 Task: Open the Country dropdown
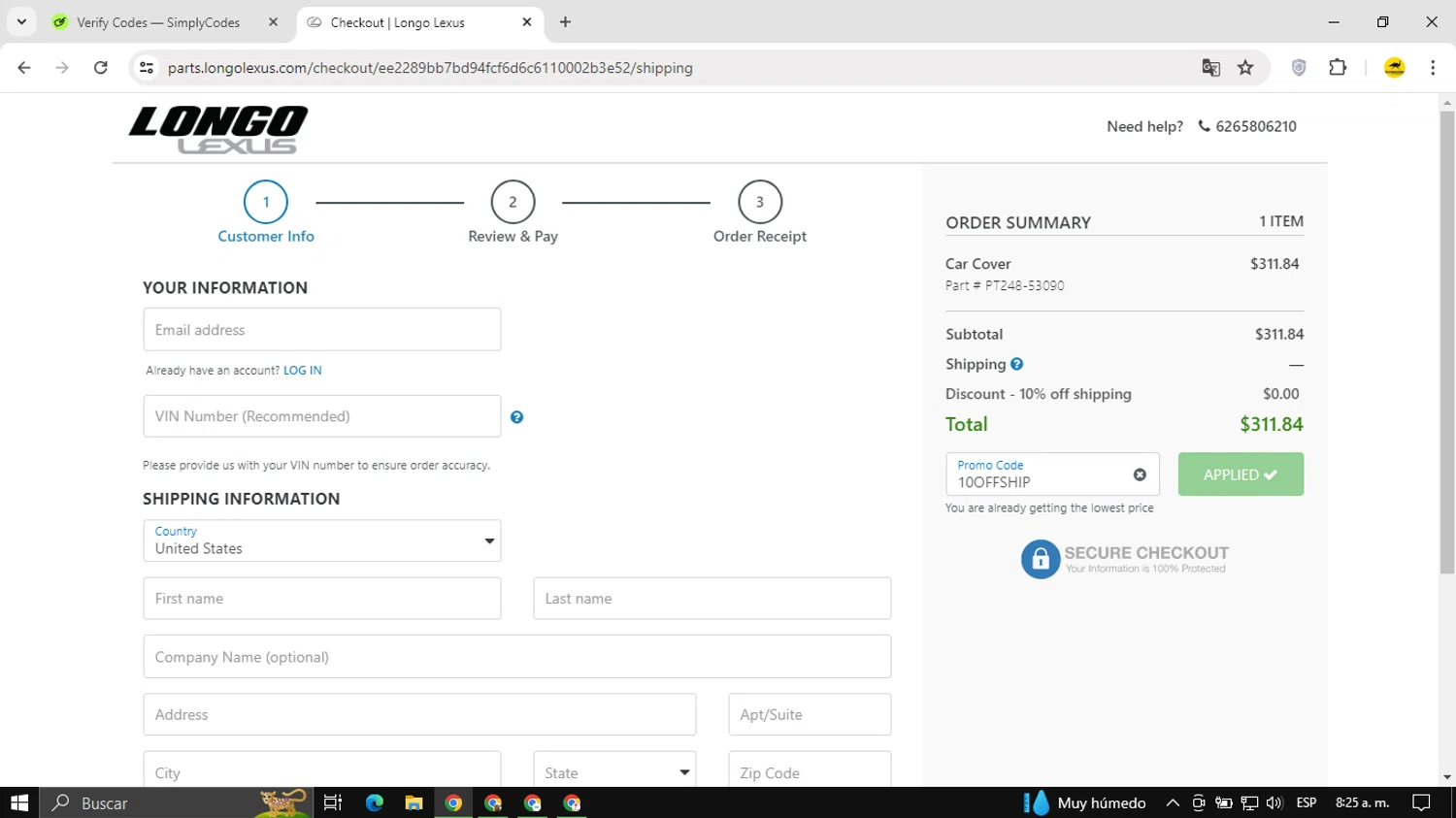point(322,540)
